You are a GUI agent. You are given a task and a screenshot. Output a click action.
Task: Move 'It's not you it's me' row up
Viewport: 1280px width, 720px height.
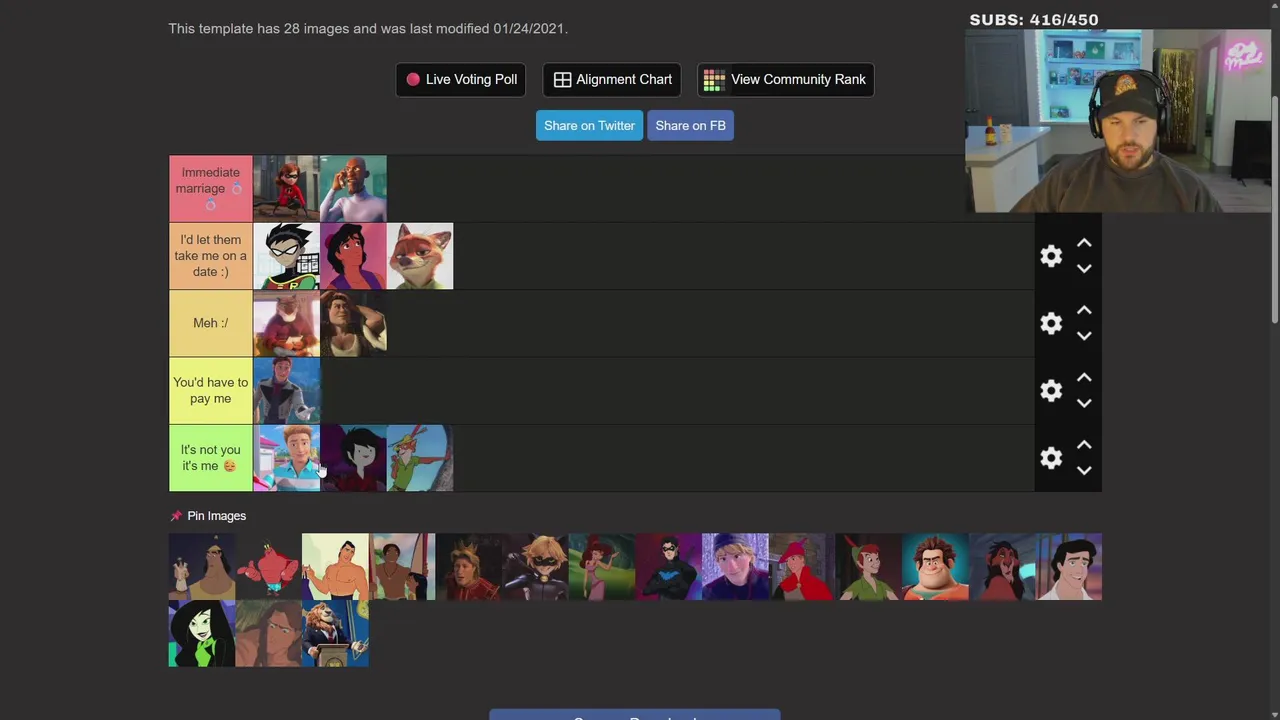click(1084, 445)
